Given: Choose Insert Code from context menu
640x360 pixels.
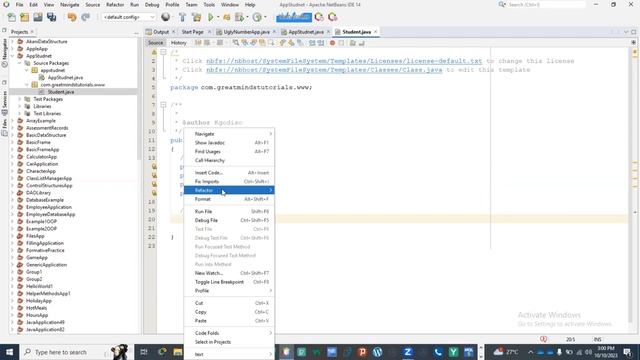Looking at the screenshot, I should click(229, 173).
